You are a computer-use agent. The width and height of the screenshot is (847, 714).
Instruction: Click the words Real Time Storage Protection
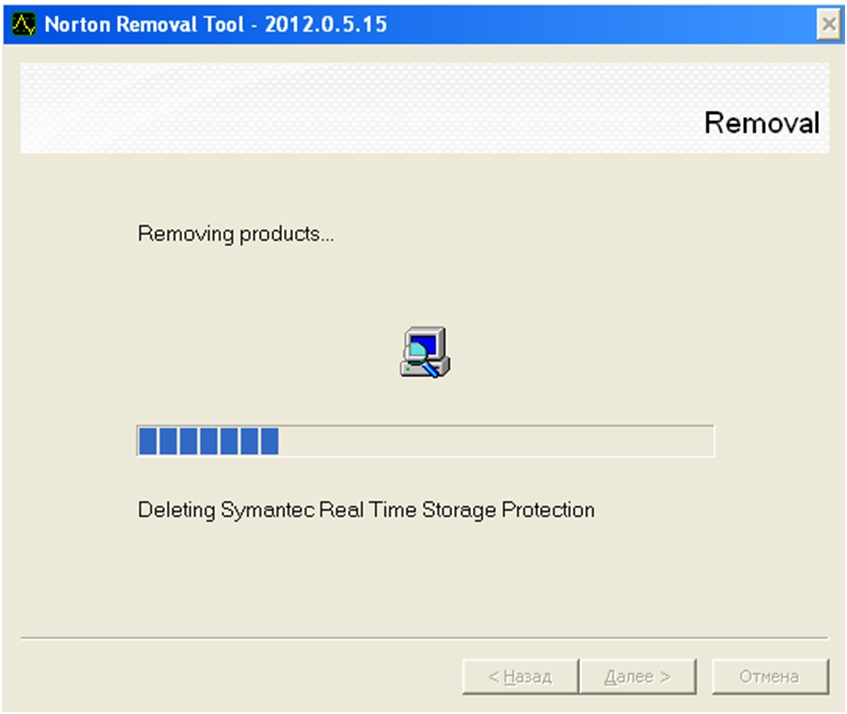click(x=457, y=510)
